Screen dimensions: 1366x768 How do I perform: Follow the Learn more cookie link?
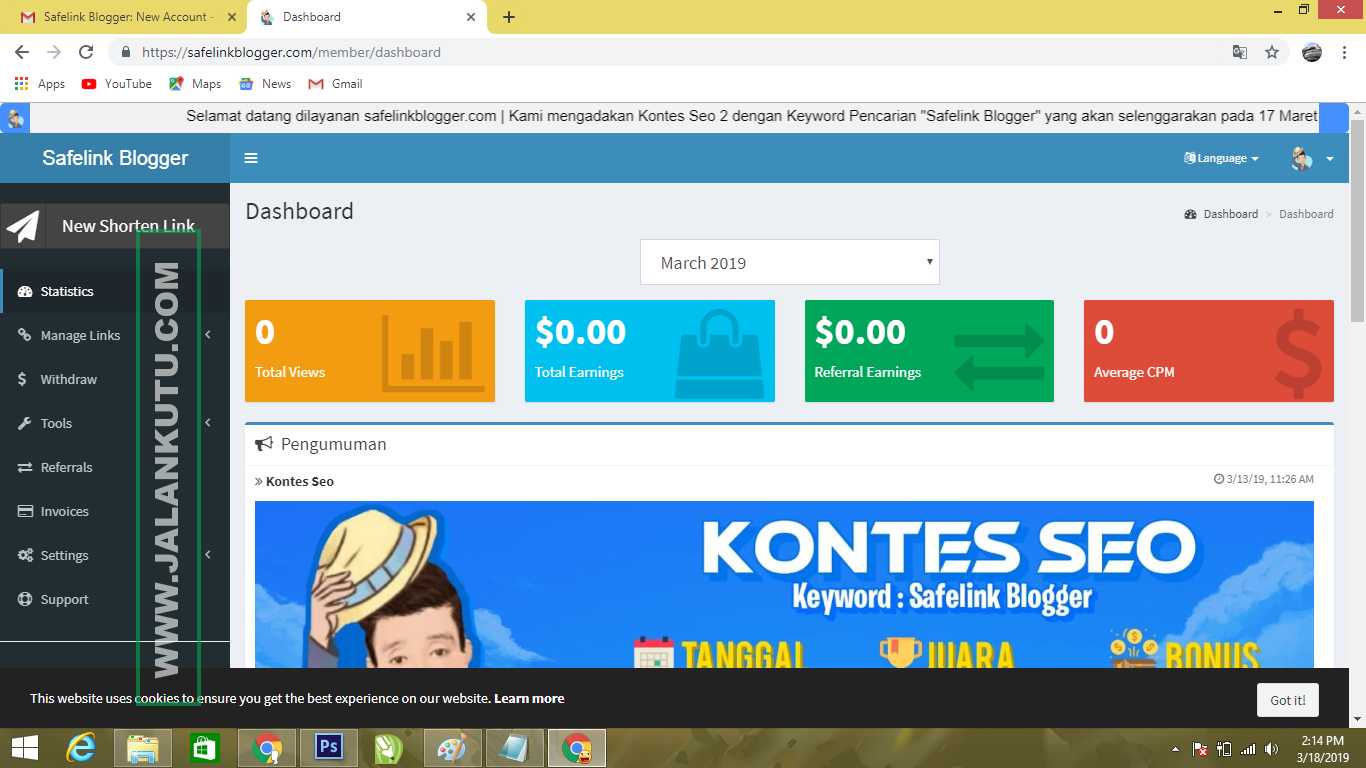click(529, 698)
